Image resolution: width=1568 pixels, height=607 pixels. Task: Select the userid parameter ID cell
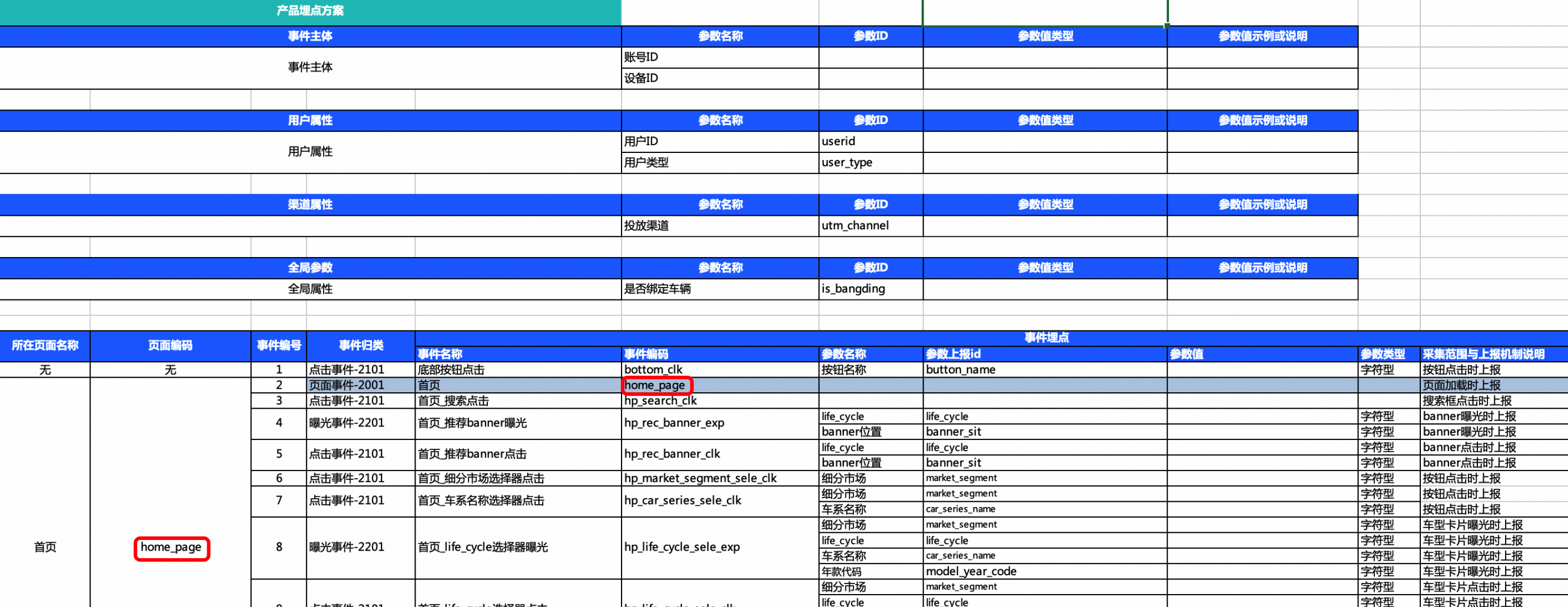click(x=871, y=142)
